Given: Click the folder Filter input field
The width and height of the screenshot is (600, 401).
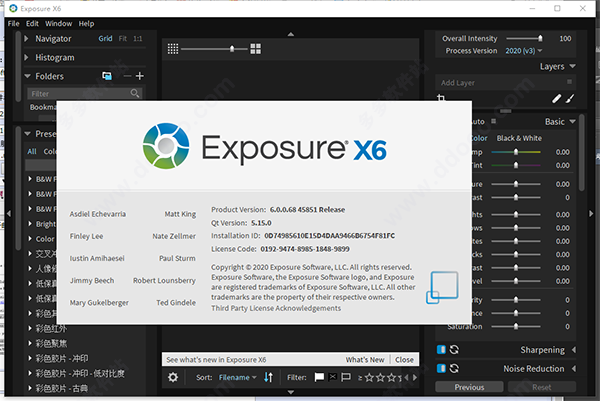Looking at the screenshot, I should [85, 93].
